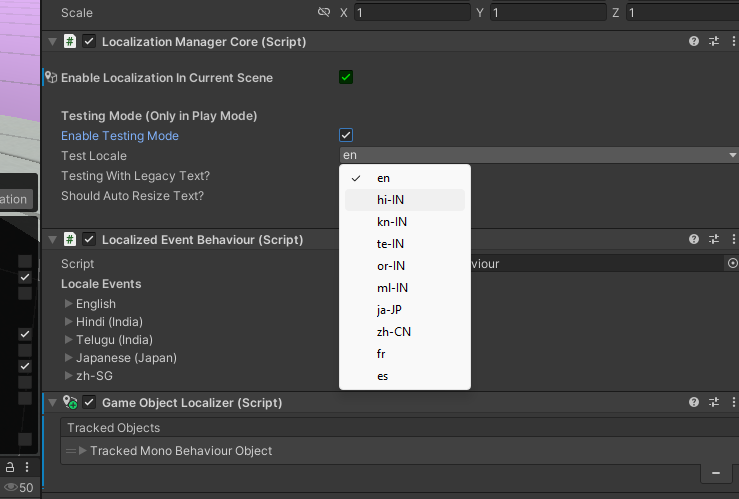Click the Tracked Objects list header
This screenshot has height=499, width=739.
pos(400,427)
